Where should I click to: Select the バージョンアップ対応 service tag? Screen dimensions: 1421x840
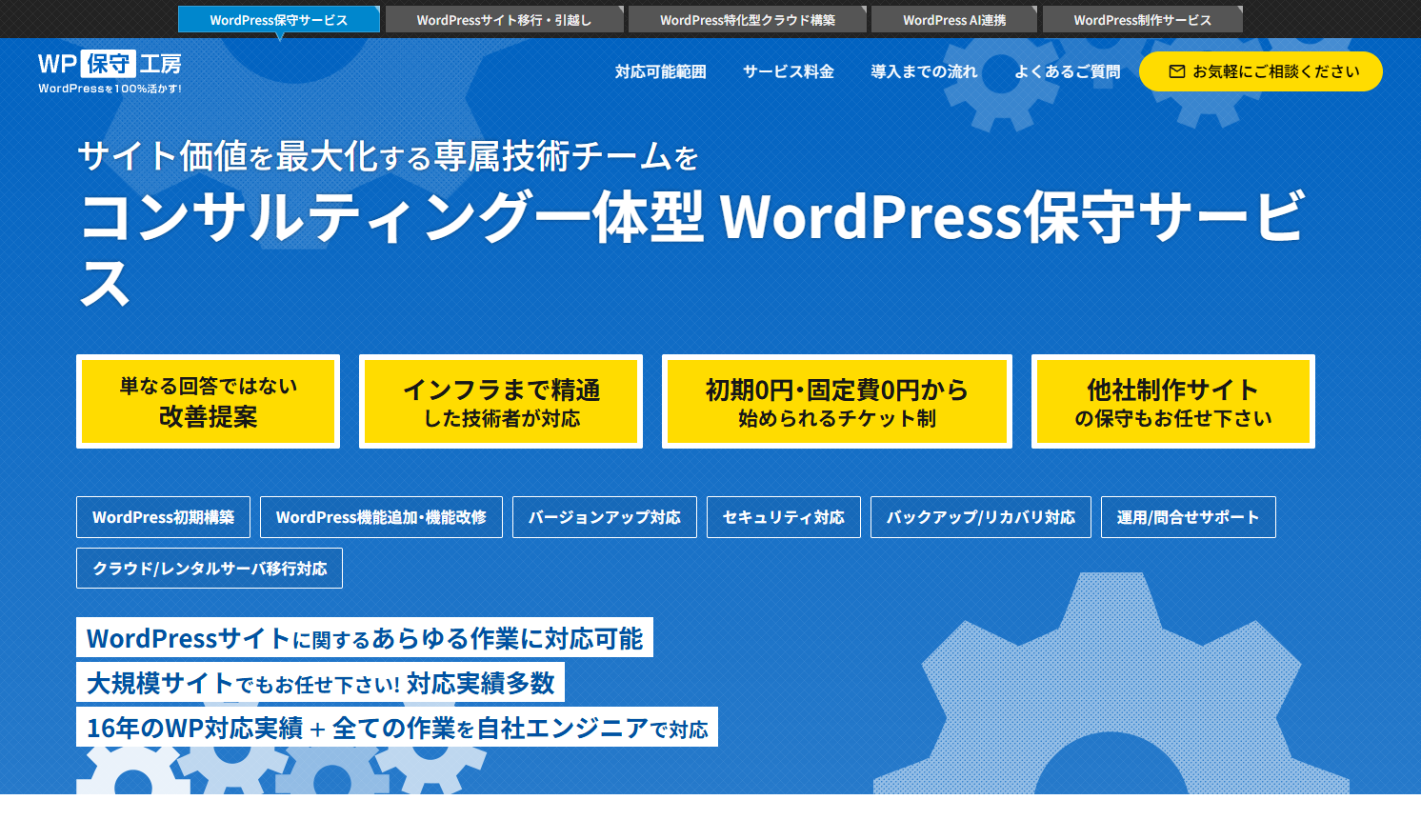pyautogui.click(x=605, y=516)
